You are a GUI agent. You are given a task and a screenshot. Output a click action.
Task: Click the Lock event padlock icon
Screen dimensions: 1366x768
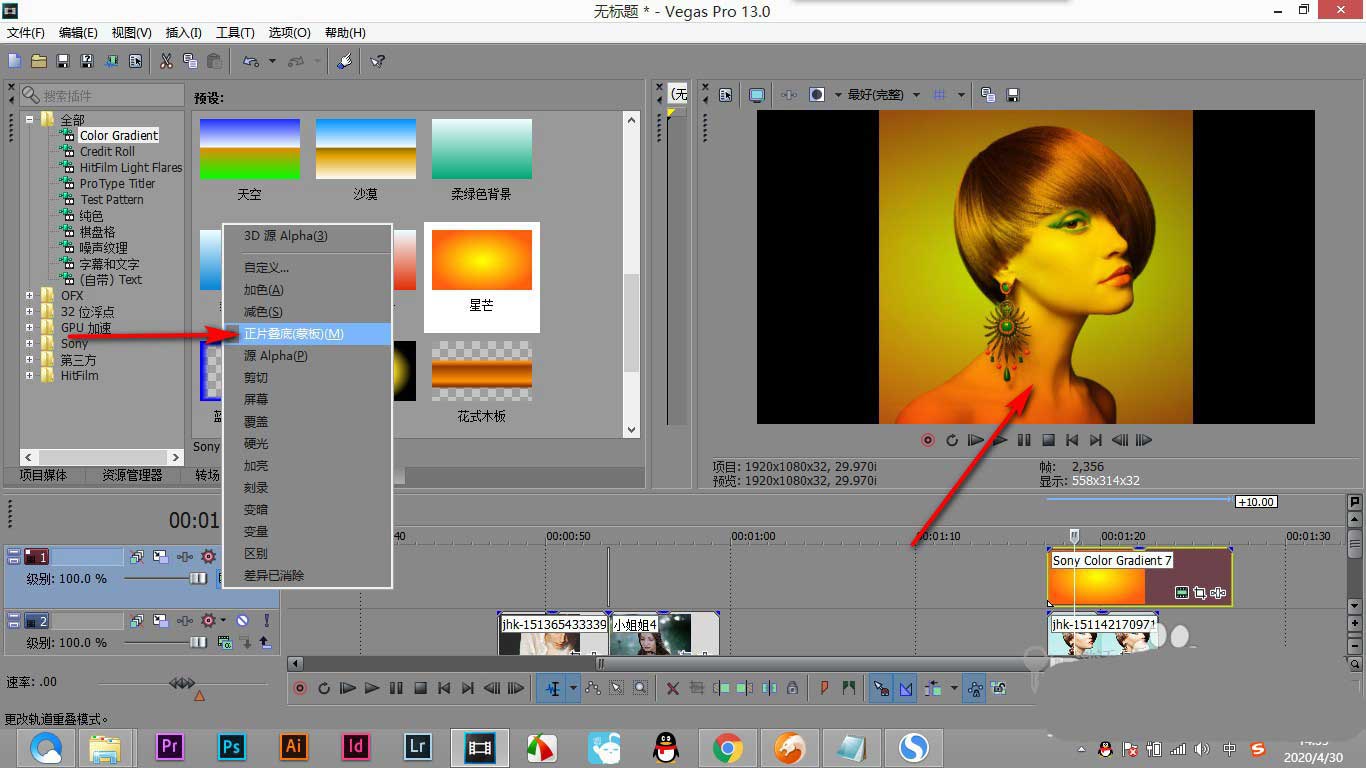click(x=792, y=688)
